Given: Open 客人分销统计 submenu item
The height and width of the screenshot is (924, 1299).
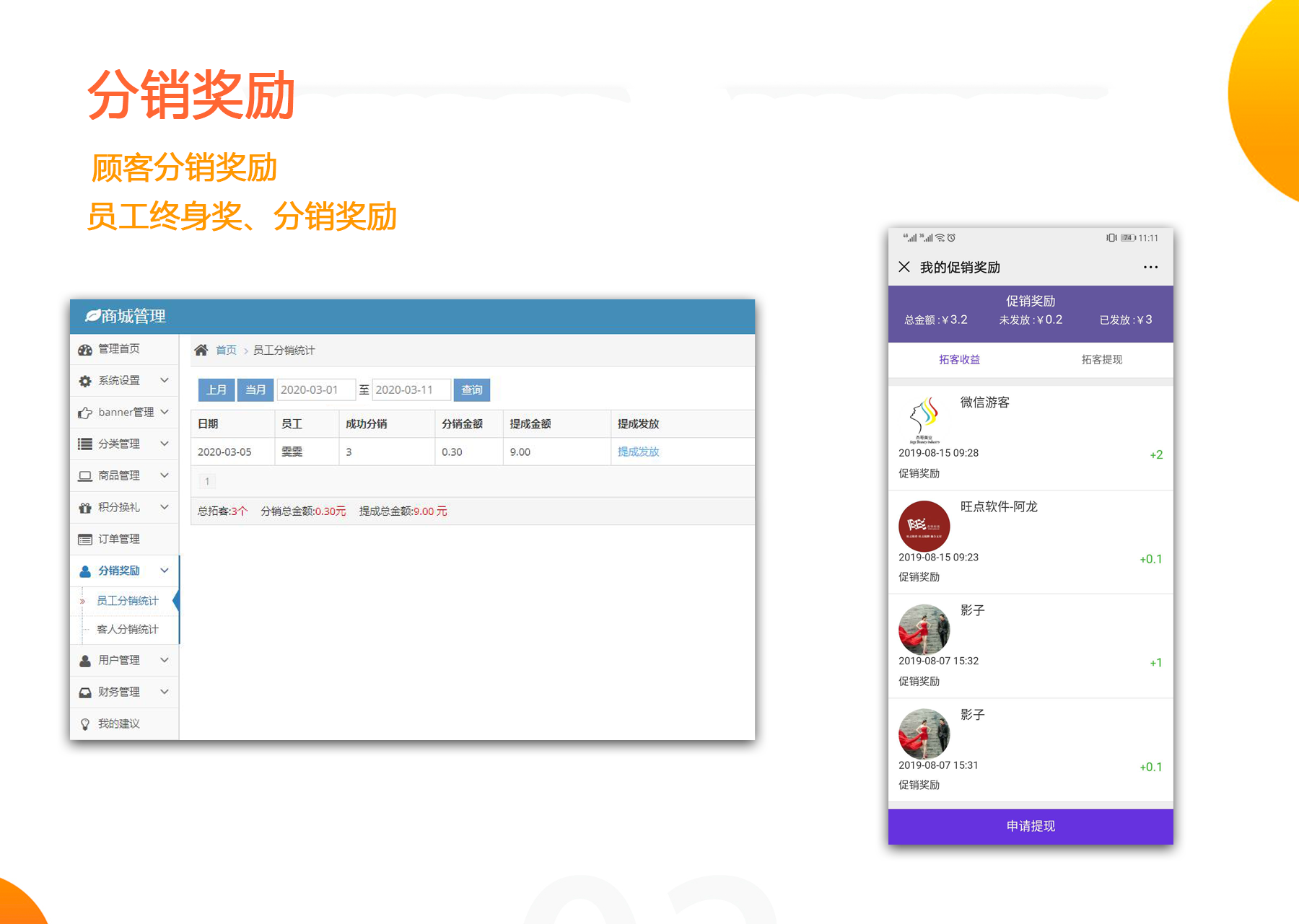Looking at the screenshot, I should [x=128, y=630].
